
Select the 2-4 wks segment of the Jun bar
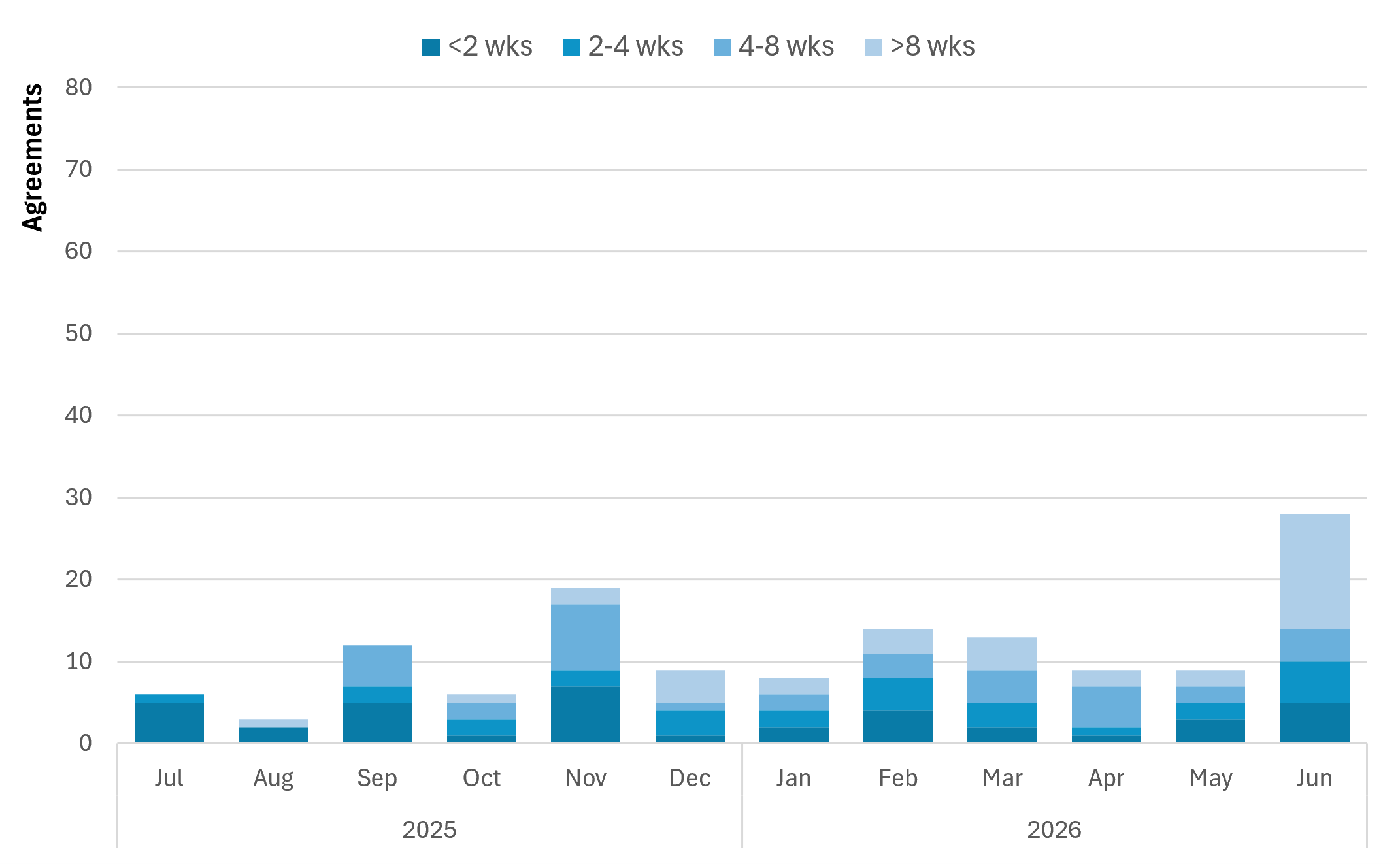tap(1314, 682)
